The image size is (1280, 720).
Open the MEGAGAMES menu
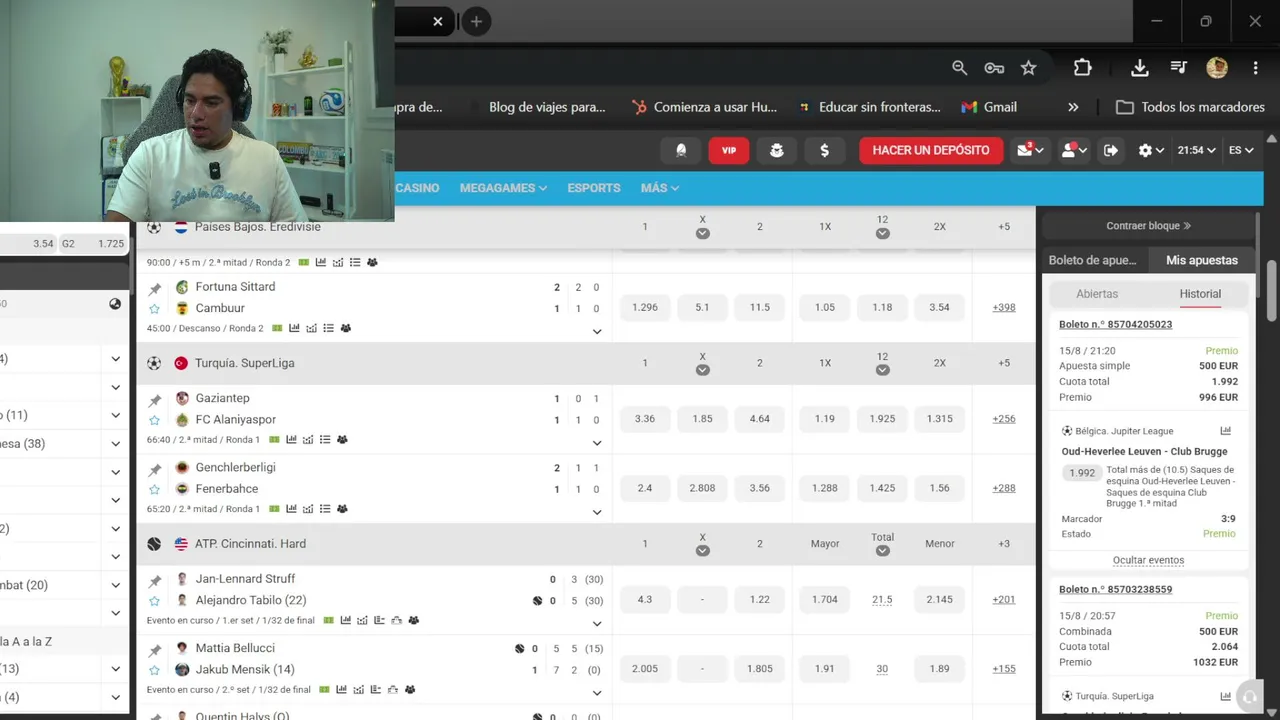[503, 188]
